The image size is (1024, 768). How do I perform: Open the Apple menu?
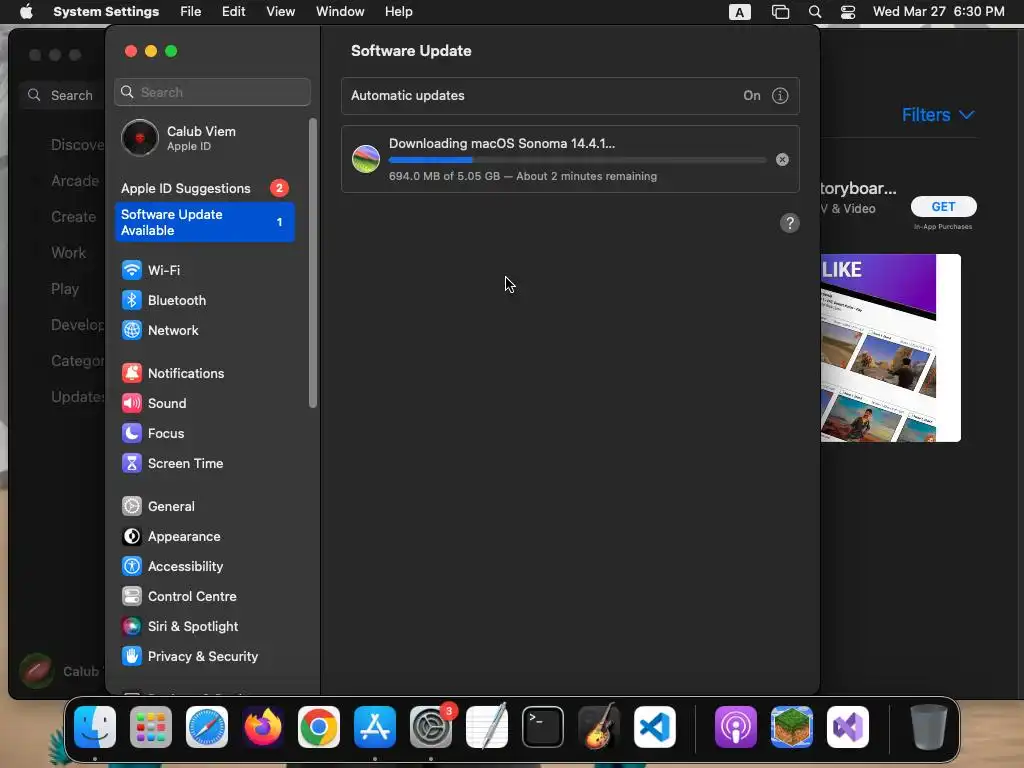tap(26, 12)
